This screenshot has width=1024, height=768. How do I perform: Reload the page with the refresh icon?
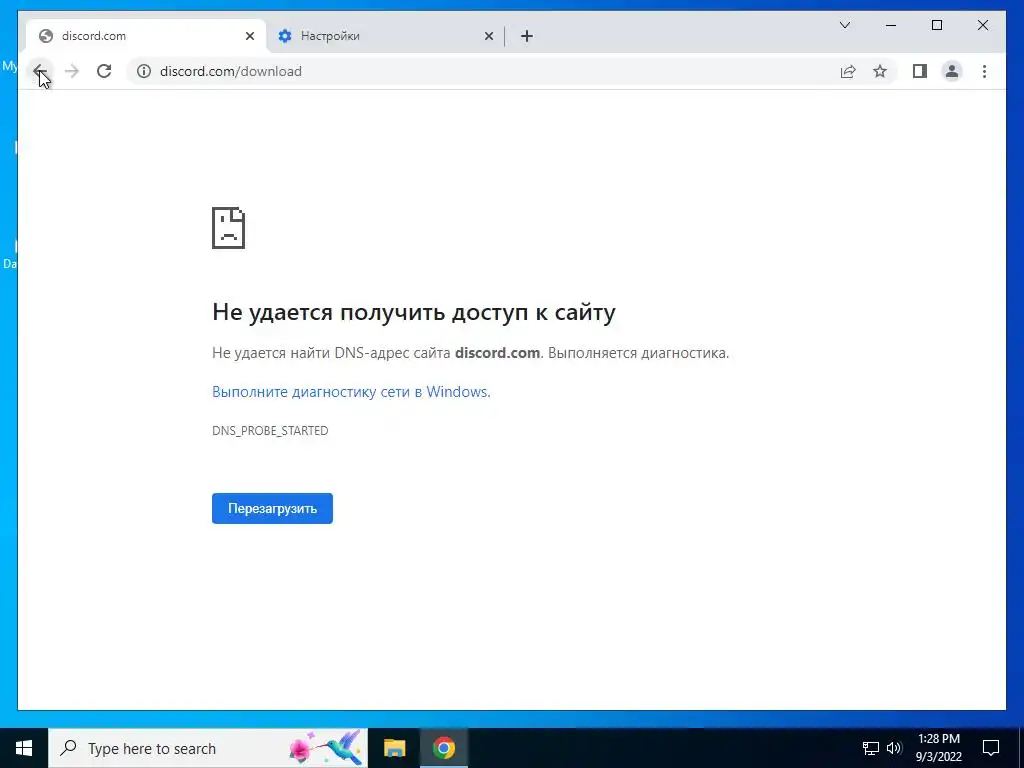pyautogui.click(x=104, y=71)
